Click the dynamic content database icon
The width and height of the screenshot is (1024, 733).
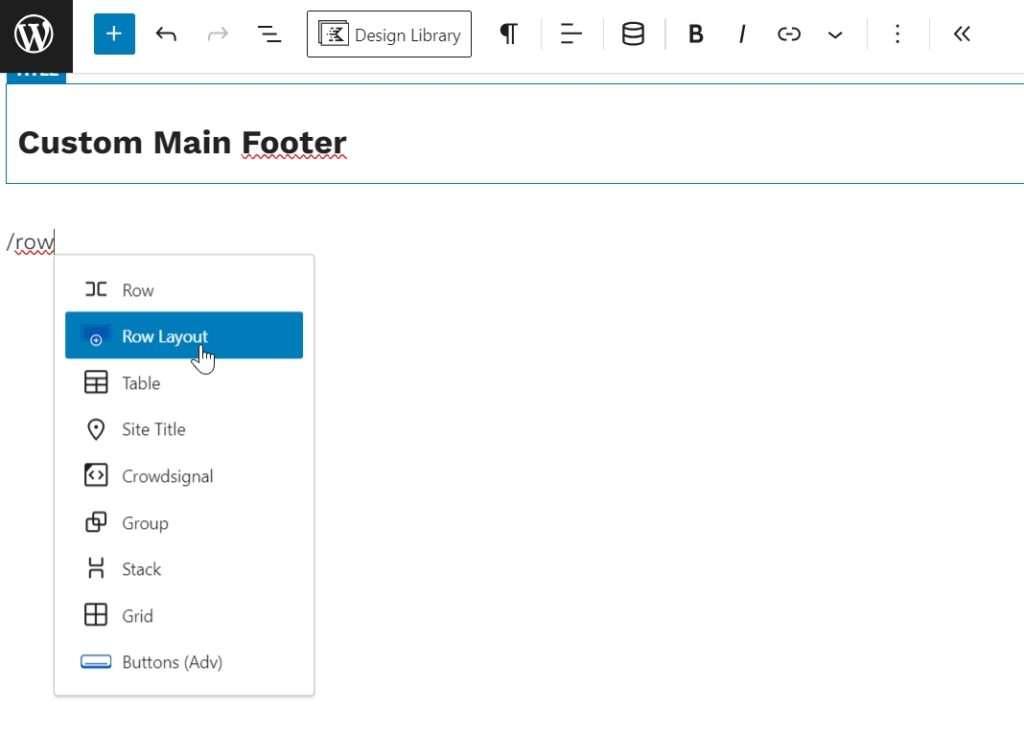[633, 35]
